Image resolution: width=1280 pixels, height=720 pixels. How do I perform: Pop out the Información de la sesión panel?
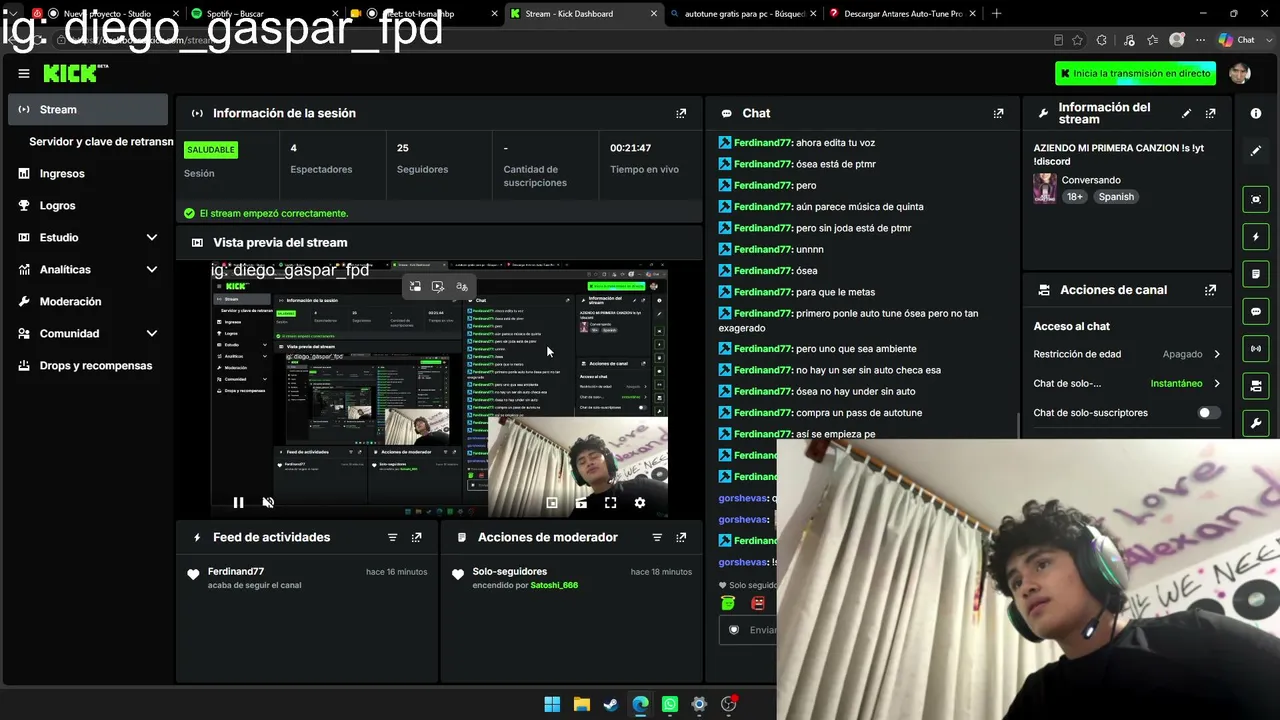point(681,113)
